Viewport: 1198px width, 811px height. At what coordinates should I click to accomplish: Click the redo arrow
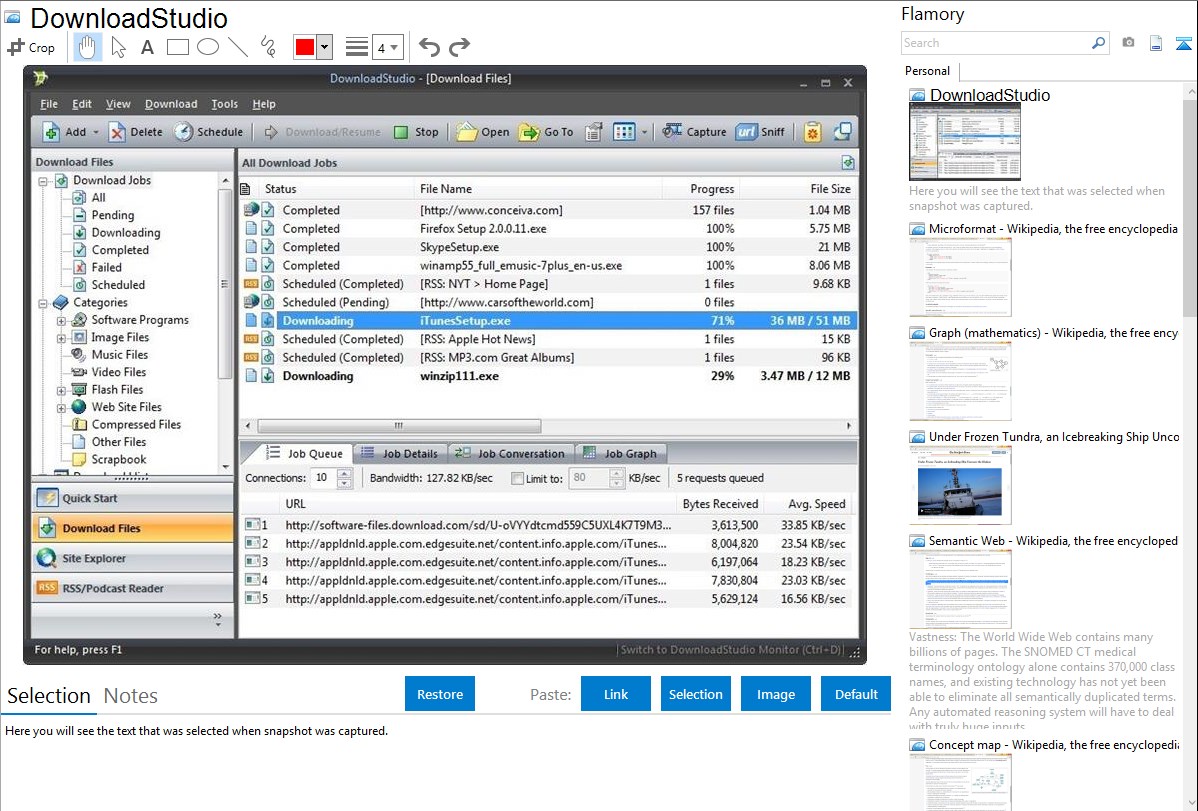coord(459,47)
